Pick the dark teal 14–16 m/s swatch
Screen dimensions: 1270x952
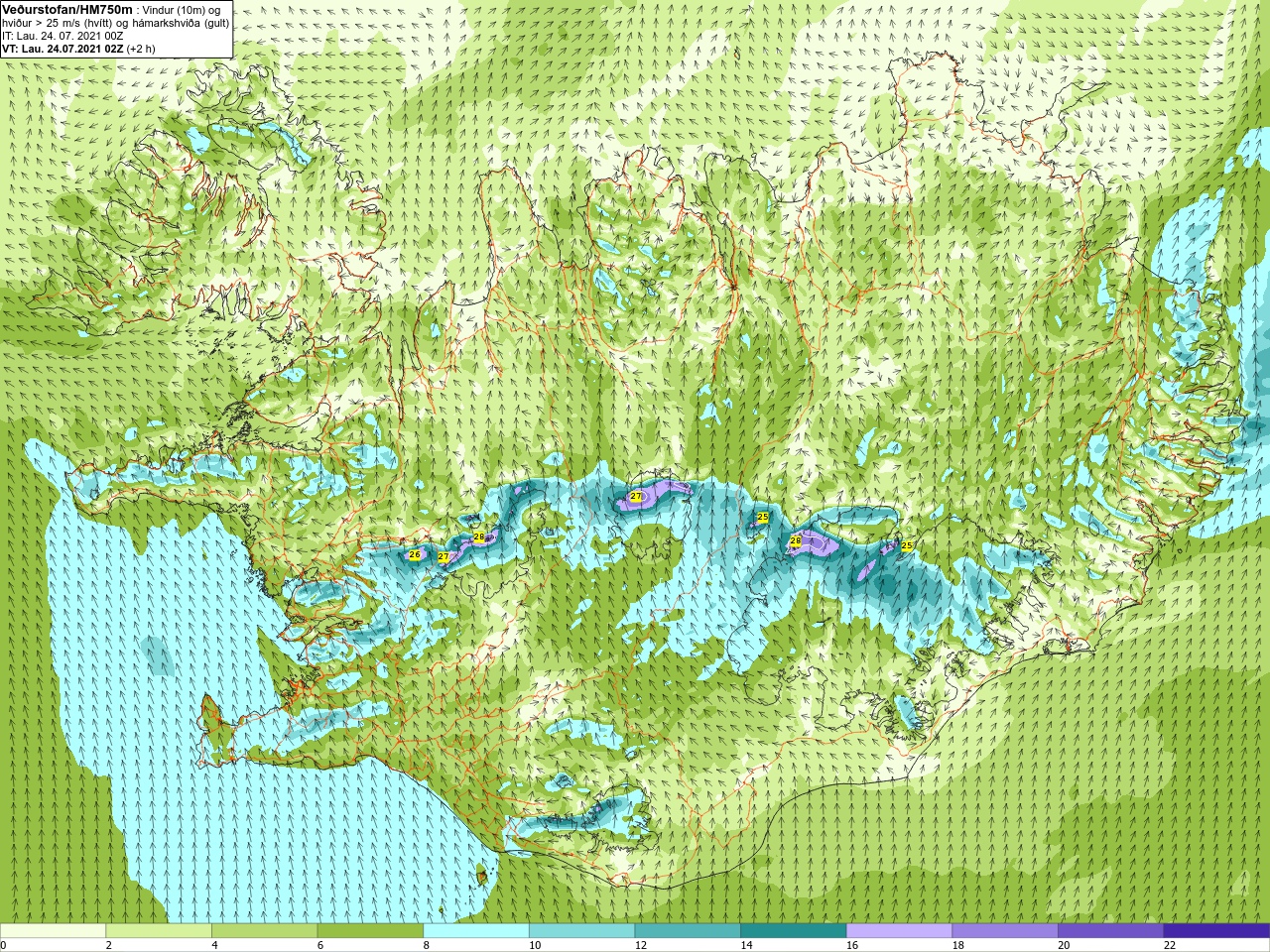point(794,931)
